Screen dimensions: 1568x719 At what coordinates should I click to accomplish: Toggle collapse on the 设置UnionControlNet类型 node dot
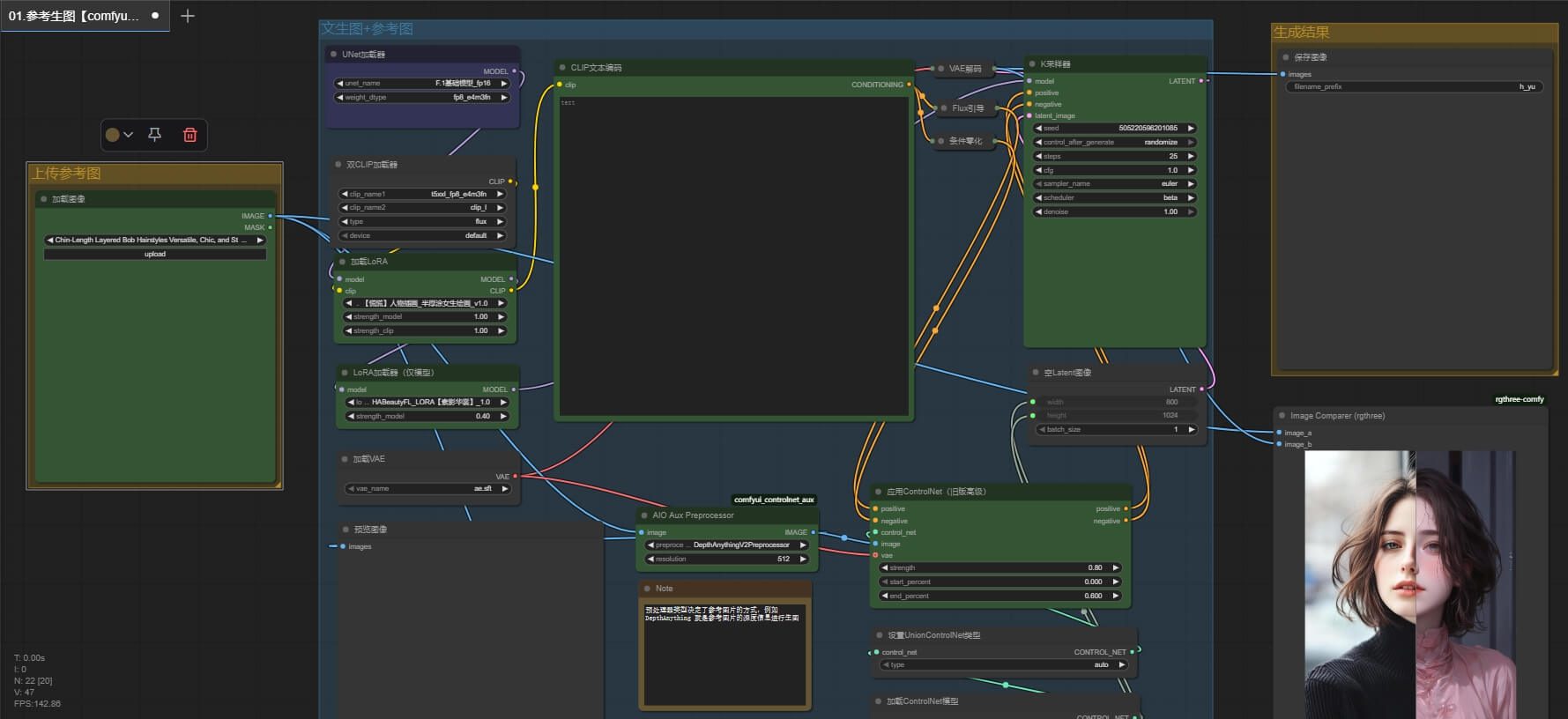click(880, 635)
